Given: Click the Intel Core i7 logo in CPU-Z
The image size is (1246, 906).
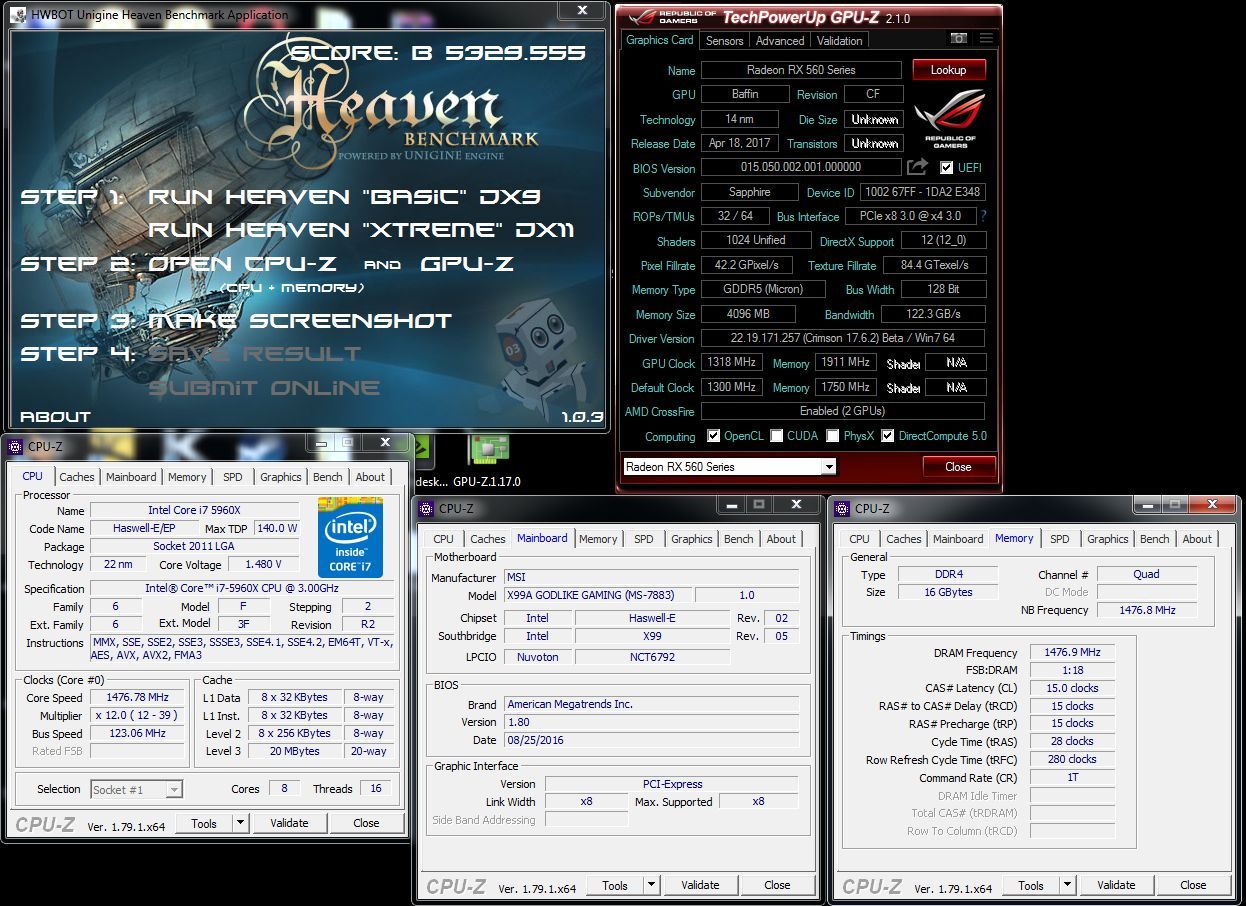Looking at the screenshot, I should point(350,536).
